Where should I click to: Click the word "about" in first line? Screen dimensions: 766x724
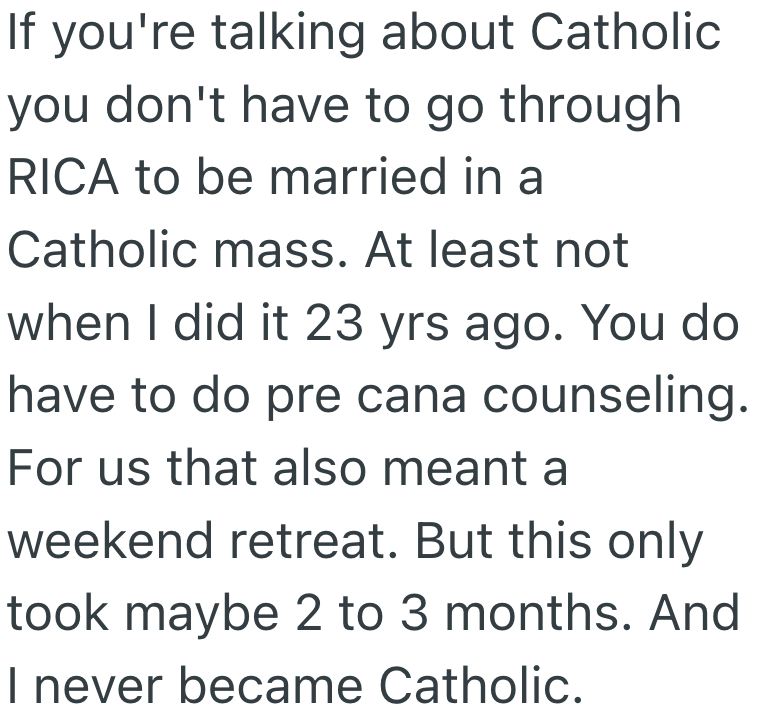(x=449, y=33)
